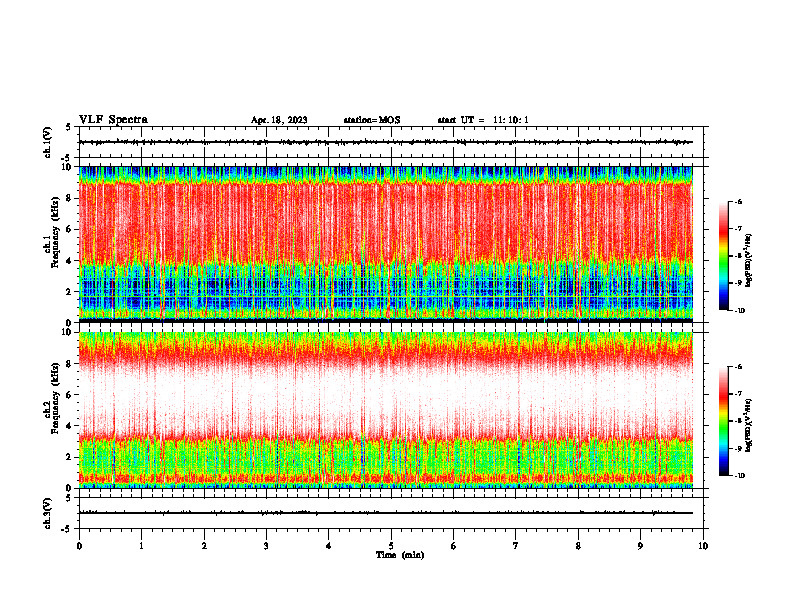Click the "5" tick on the Time axis
792x612 pixels.
[x=391, y=546]
